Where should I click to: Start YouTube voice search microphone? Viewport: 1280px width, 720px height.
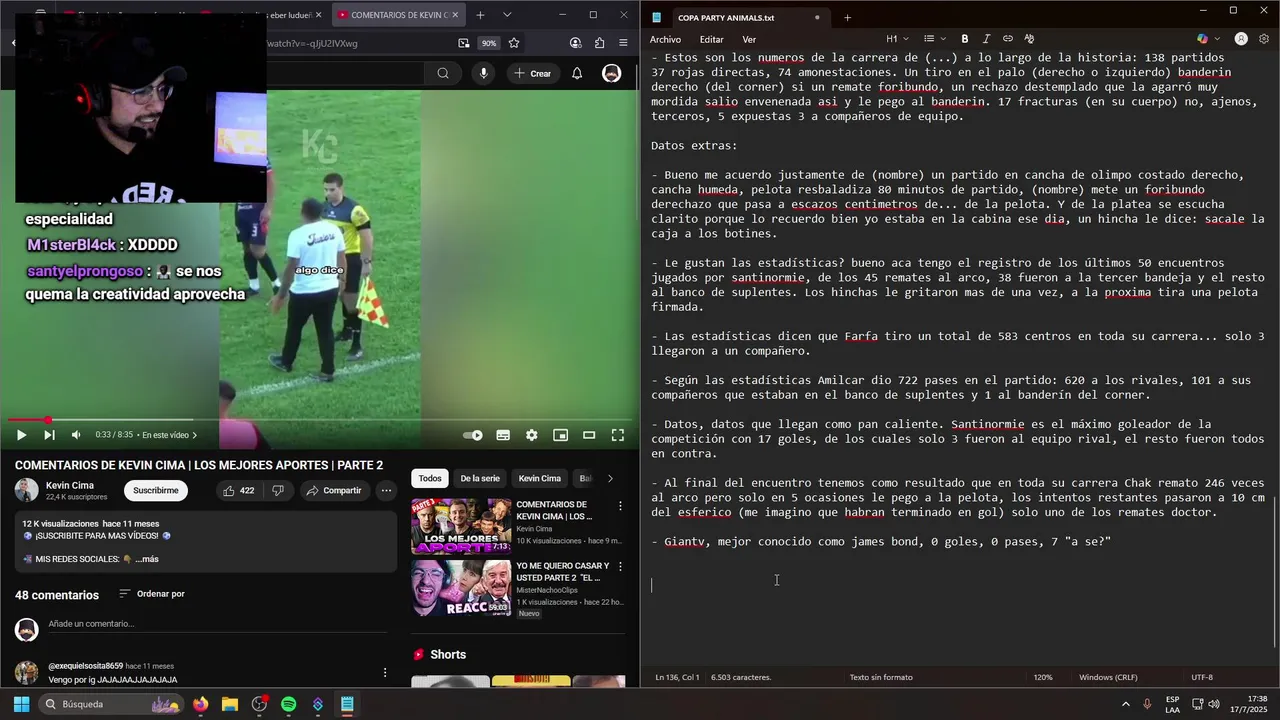(x=484, y=73)
